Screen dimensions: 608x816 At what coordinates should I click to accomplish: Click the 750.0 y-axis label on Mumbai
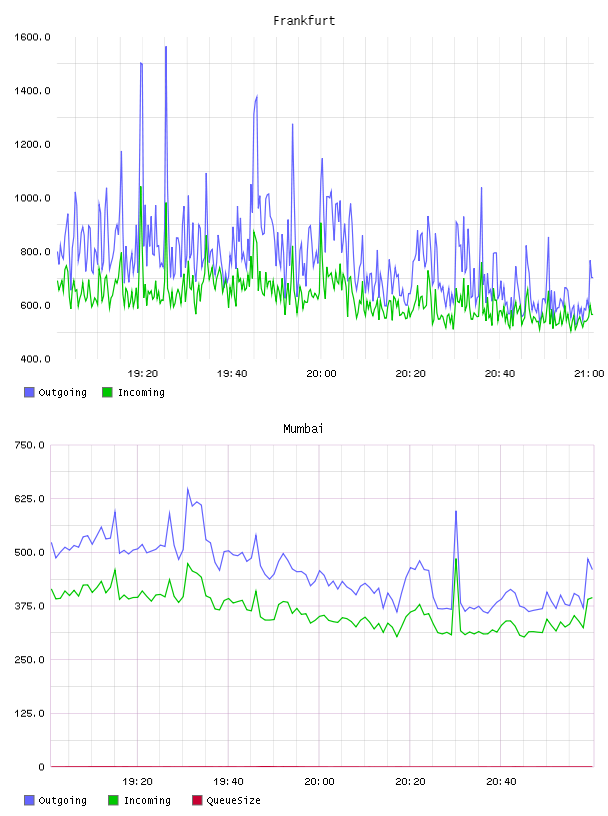click(30, 445)
